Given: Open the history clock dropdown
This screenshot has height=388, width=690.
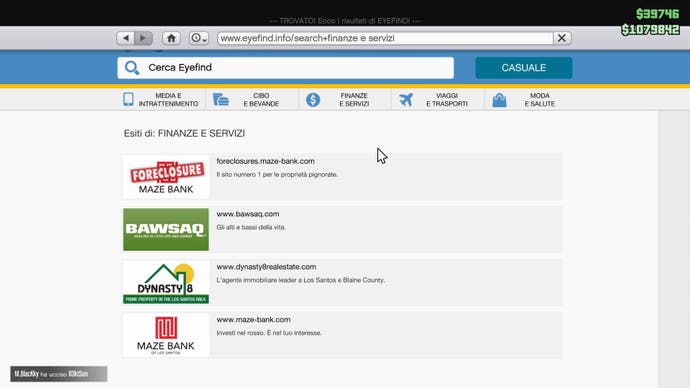Looking at the screenshot, I should [199, 38].
